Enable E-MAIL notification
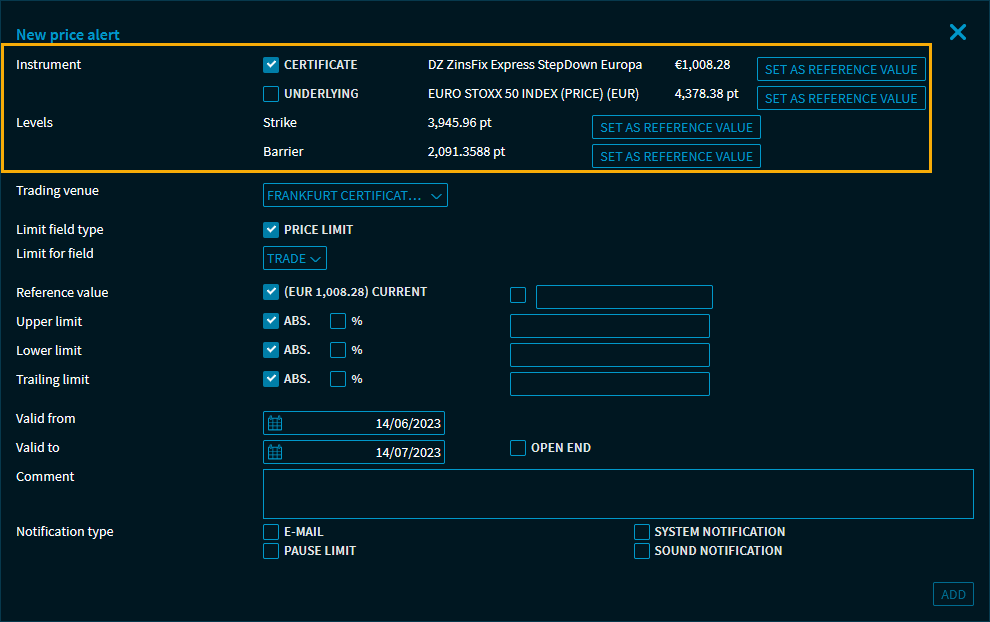 [x=271, y=532]
